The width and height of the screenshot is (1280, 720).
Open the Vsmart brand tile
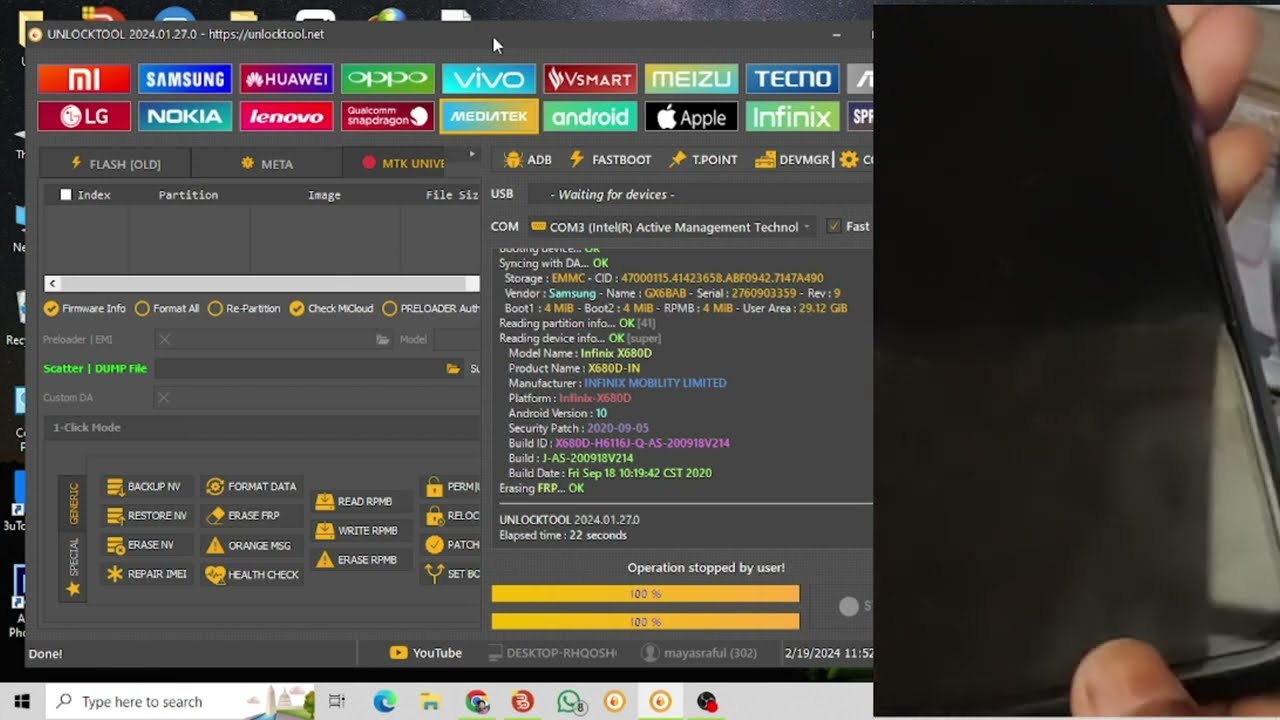coord(590,79)
